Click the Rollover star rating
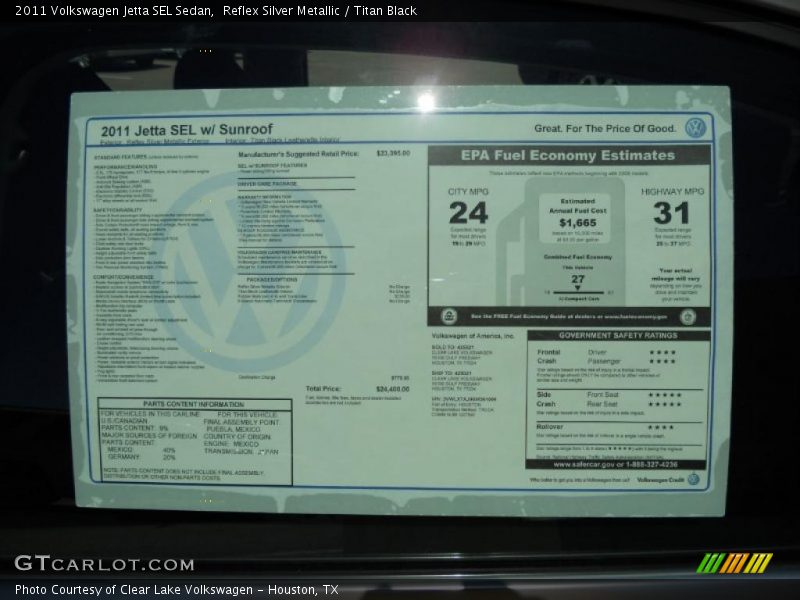800x600 pixels. (661, 427)
